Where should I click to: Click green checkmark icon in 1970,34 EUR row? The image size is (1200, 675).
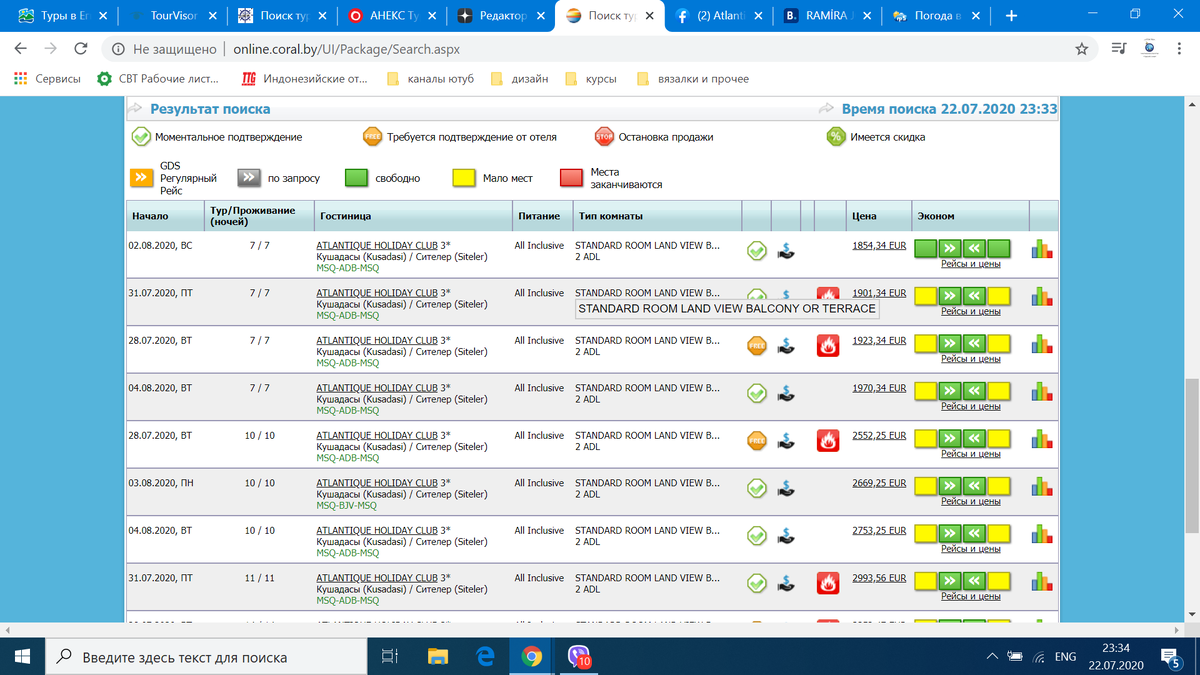click(758, 394)
